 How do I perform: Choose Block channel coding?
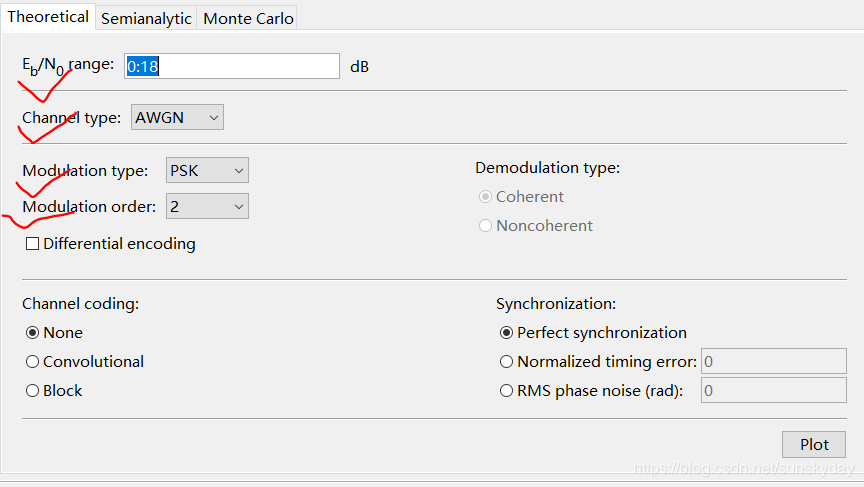click(33, 391)
